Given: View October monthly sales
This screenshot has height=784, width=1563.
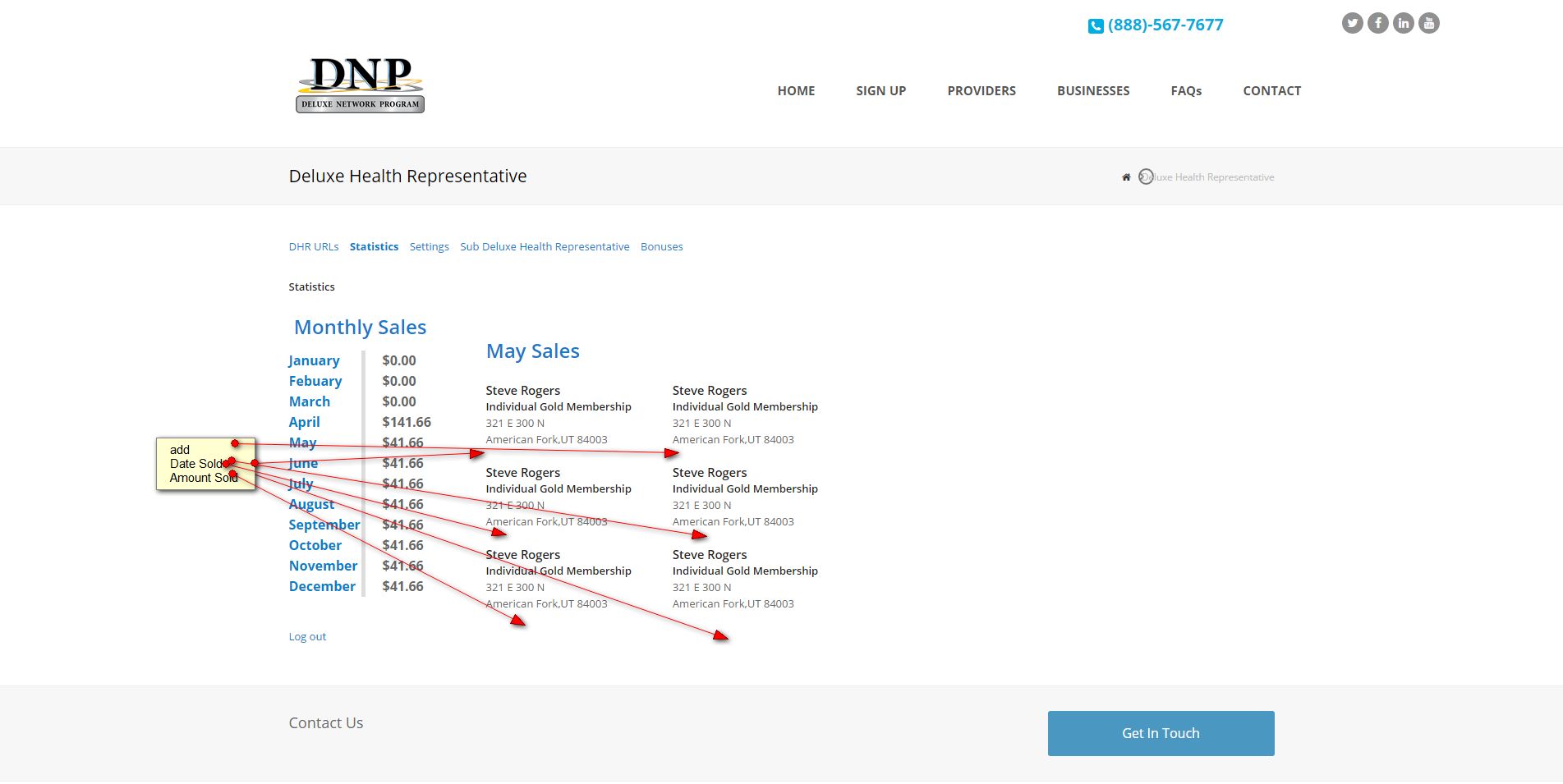Looking at the screenshot, I should 315,545.
